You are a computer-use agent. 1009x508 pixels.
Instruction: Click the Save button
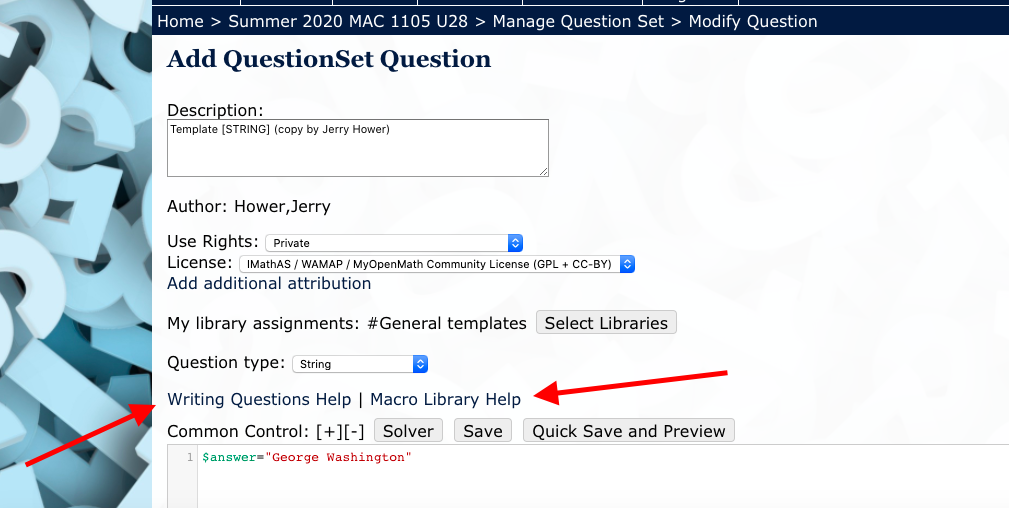tap(483, 431)
